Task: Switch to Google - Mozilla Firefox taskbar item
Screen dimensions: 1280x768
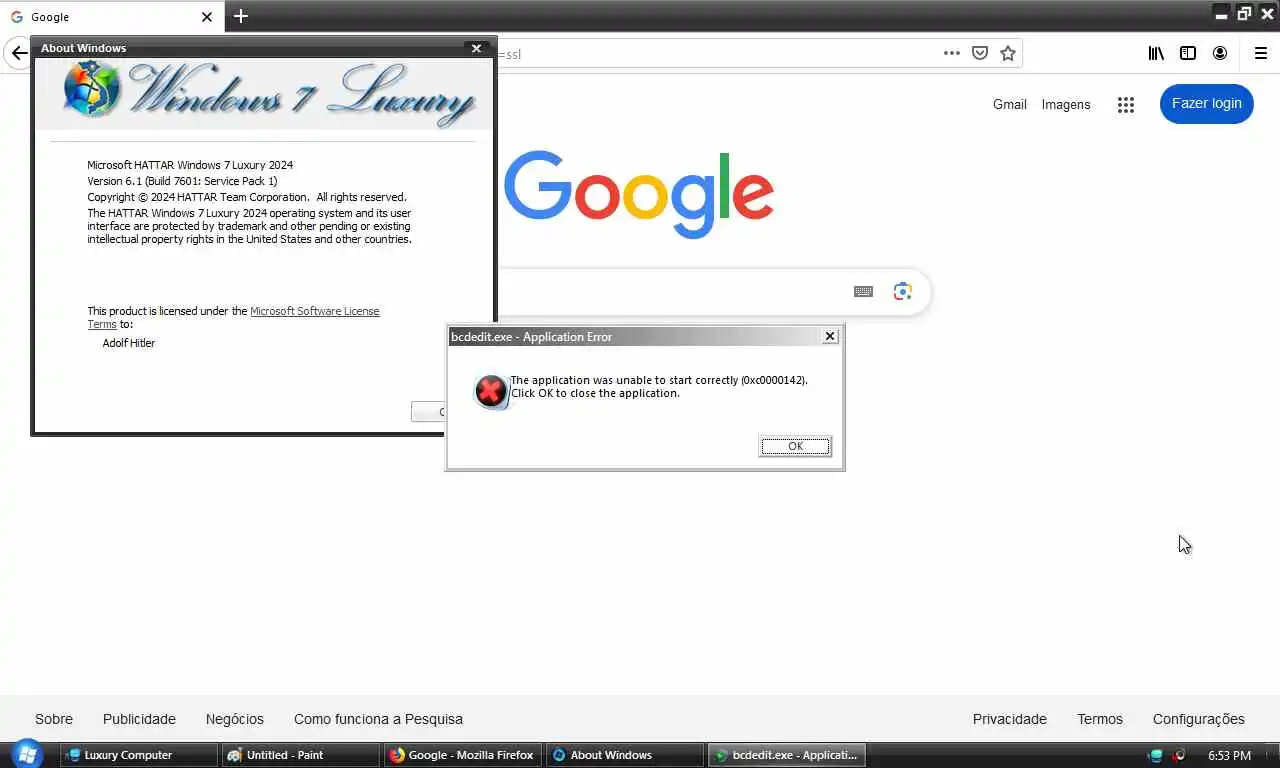Action: point(463,755)
